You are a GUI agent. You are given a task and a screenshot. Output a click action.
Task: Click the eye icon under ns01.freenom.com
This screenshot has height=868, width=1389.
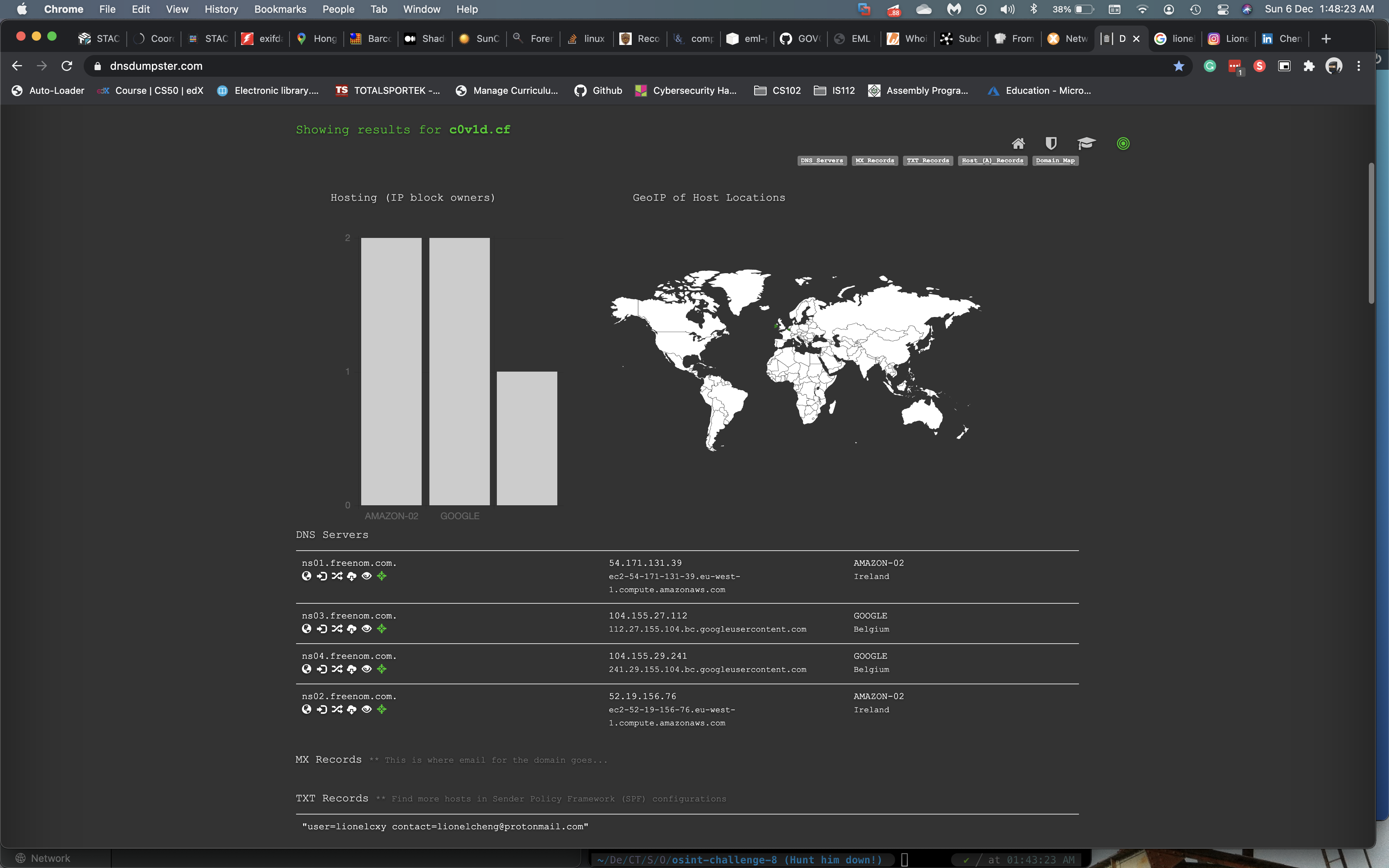(x=367, y=576)
